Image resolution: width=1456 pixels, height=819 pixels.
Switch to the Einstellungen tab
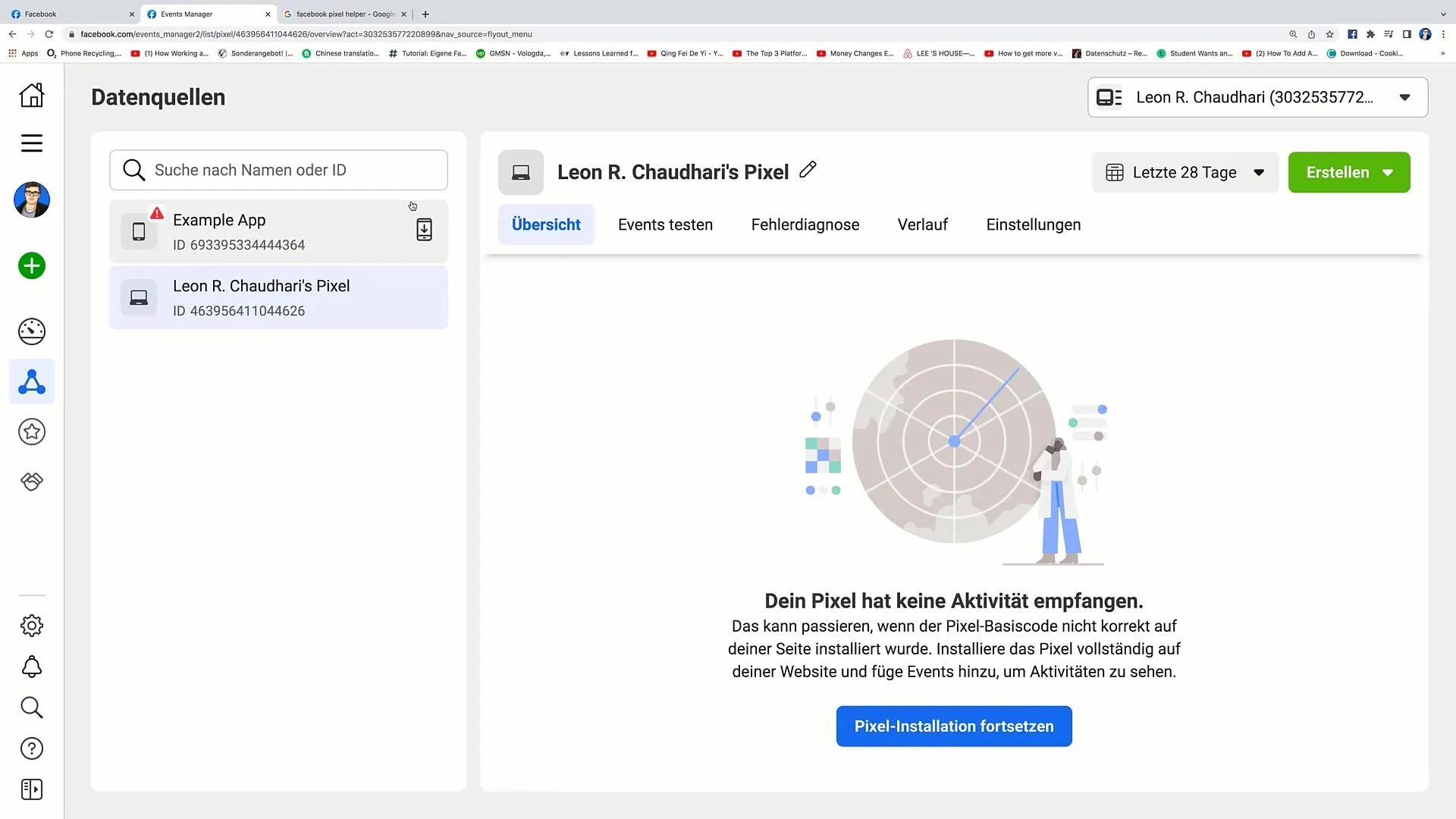(x=1033, y=224)
